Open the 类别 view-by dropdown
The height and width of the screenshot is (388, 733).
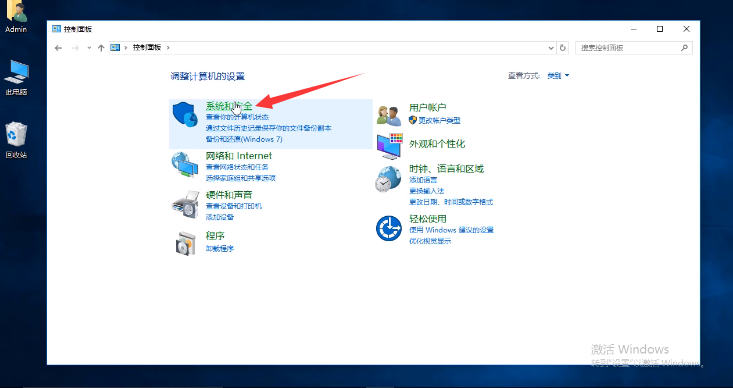[558, 76]
